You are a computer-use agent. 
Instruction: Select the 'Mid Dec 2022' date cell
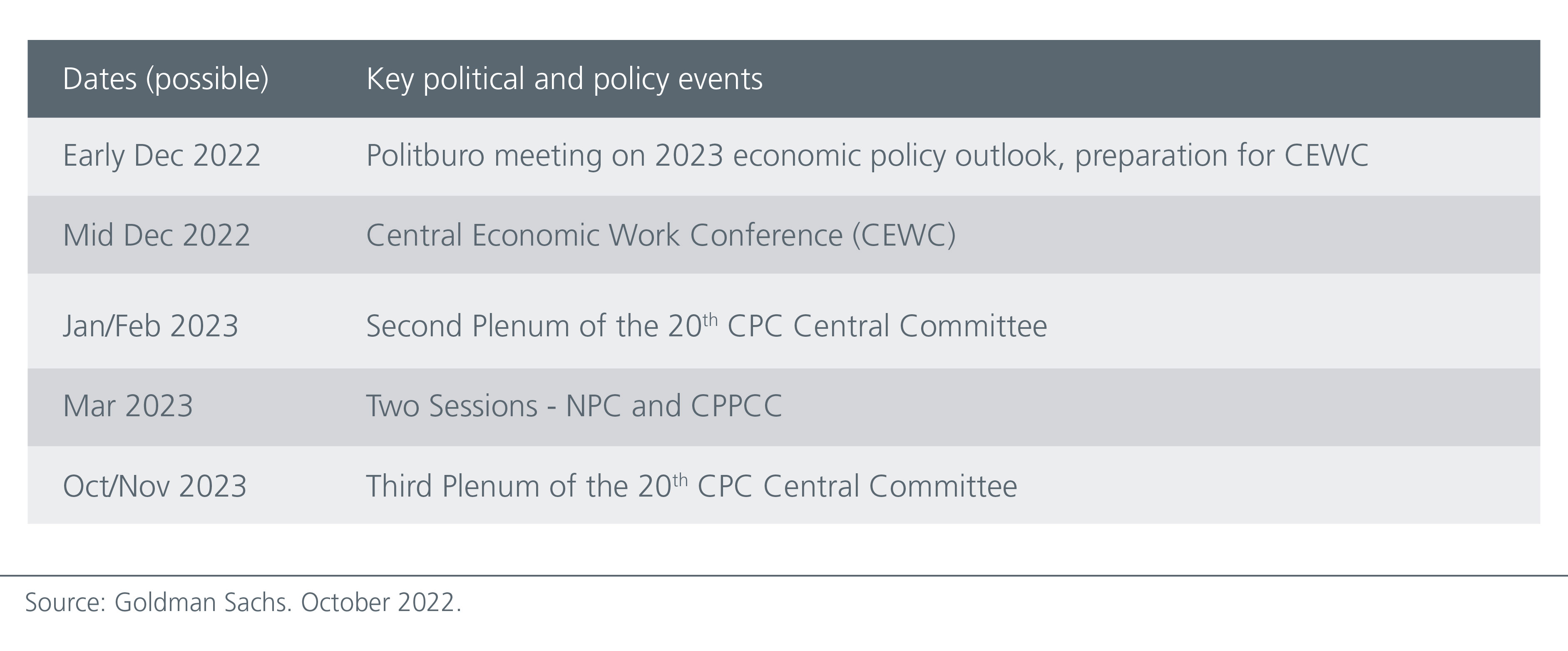157,236
